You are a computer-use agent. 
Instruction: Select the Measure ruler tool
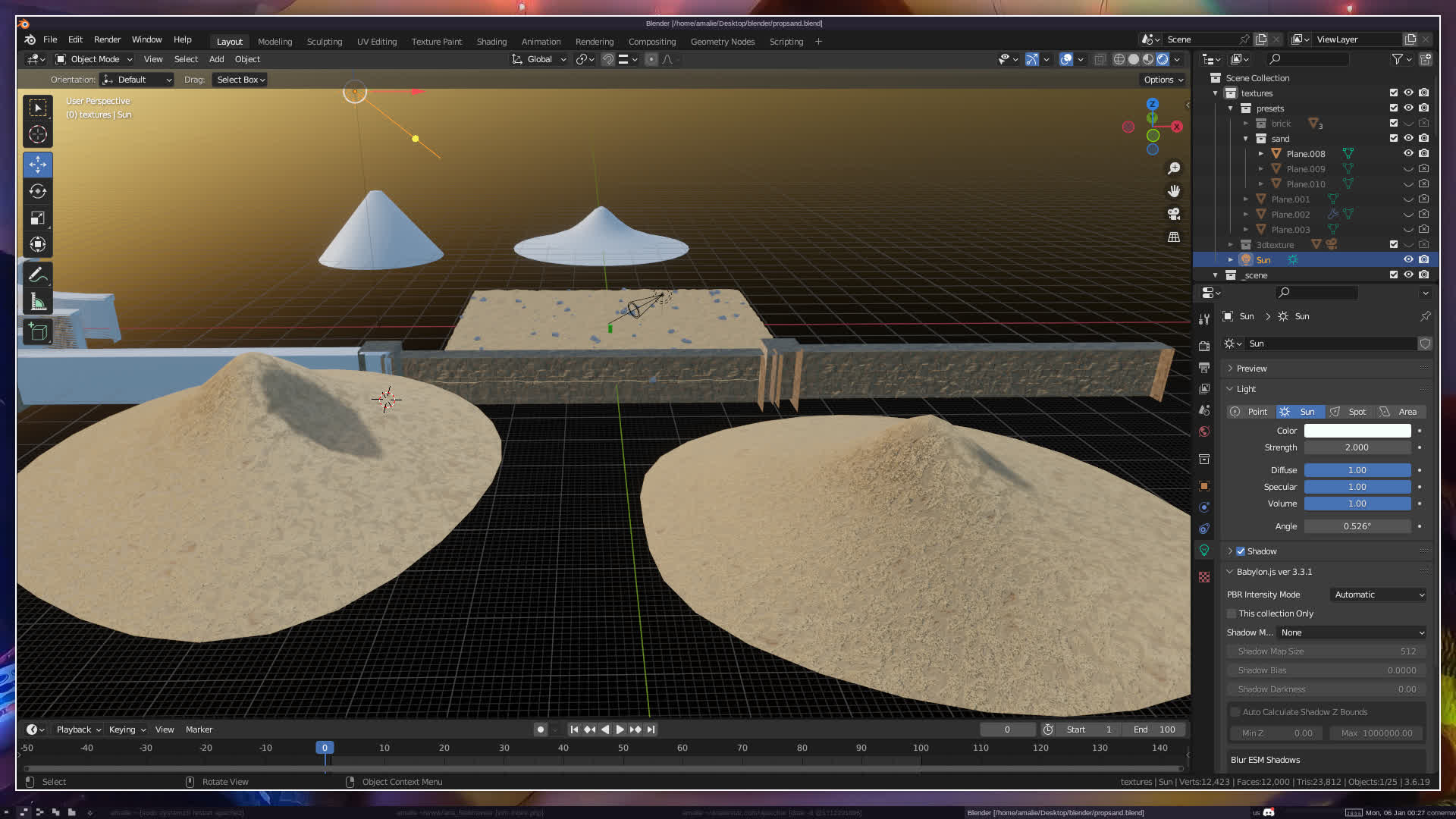tap(38, 303)
